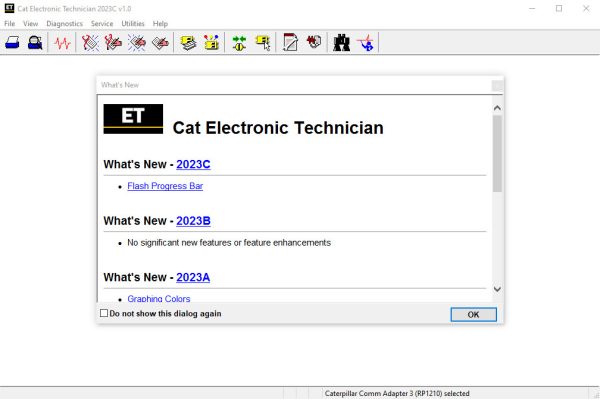The height and width of the screenshot is (399, 600).
Task: Click the app icon in title bar
Action: tap(9, 8)
